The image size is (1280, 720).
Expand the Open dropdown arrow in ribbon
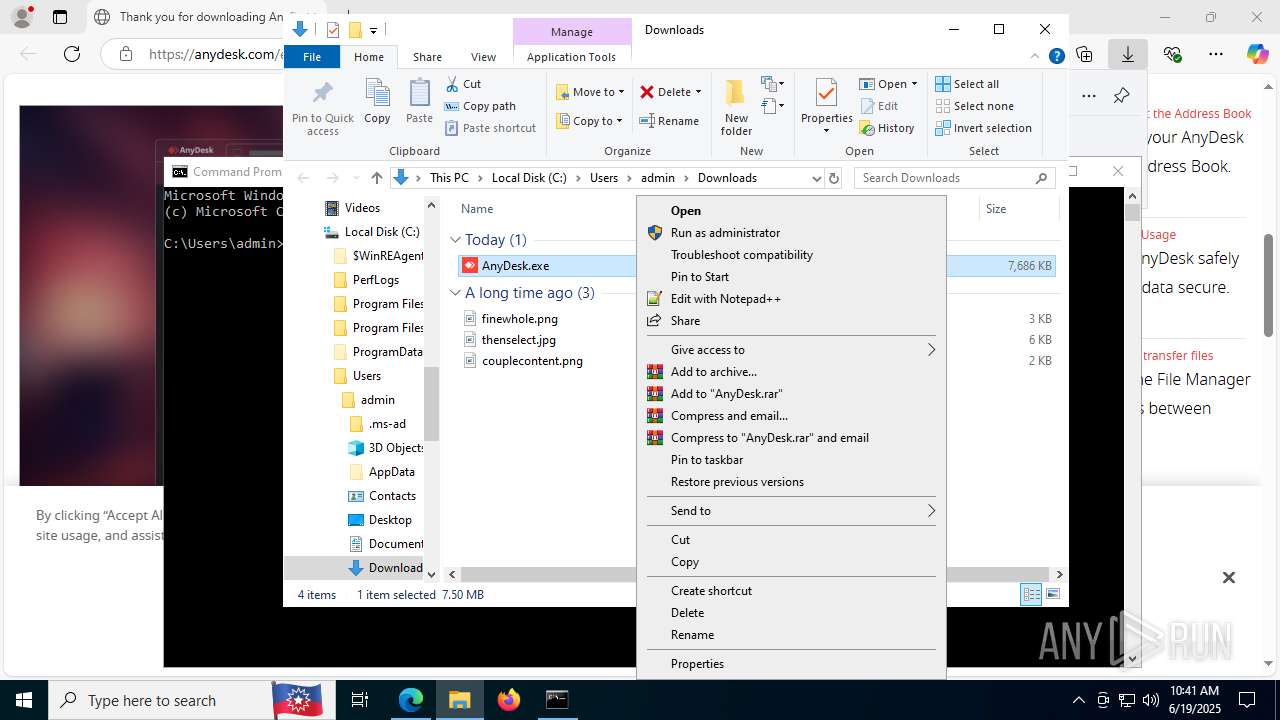(914, 84)
